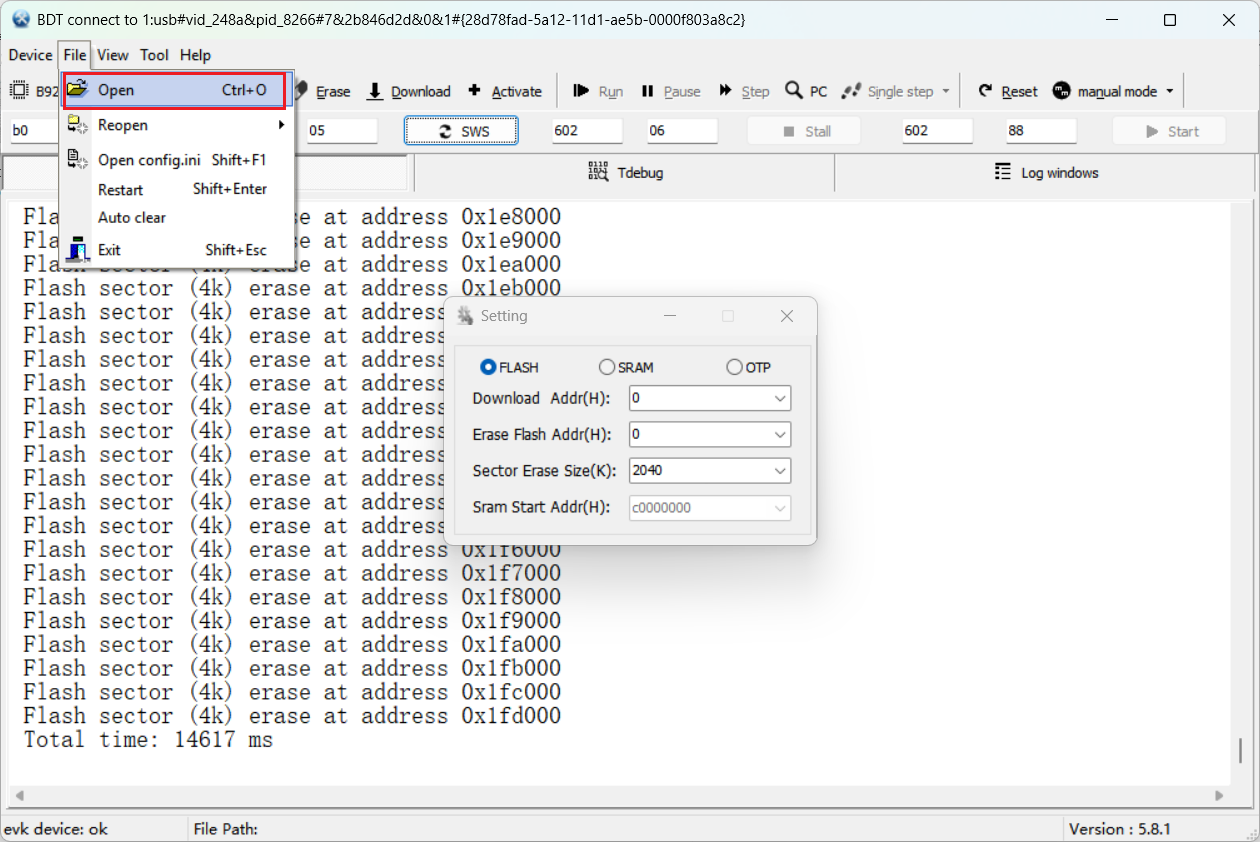Click the Open config.ini menu icon
Image resolution: width=1260 pixels, height=842 pixels.
(78, 160)
